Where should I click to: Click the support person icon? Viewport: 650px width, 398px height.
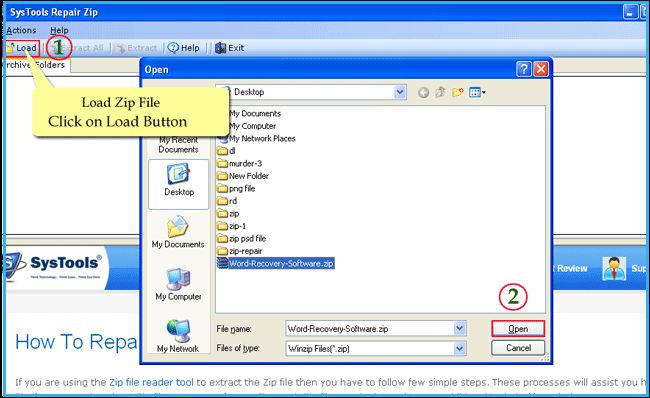[614, 268]
